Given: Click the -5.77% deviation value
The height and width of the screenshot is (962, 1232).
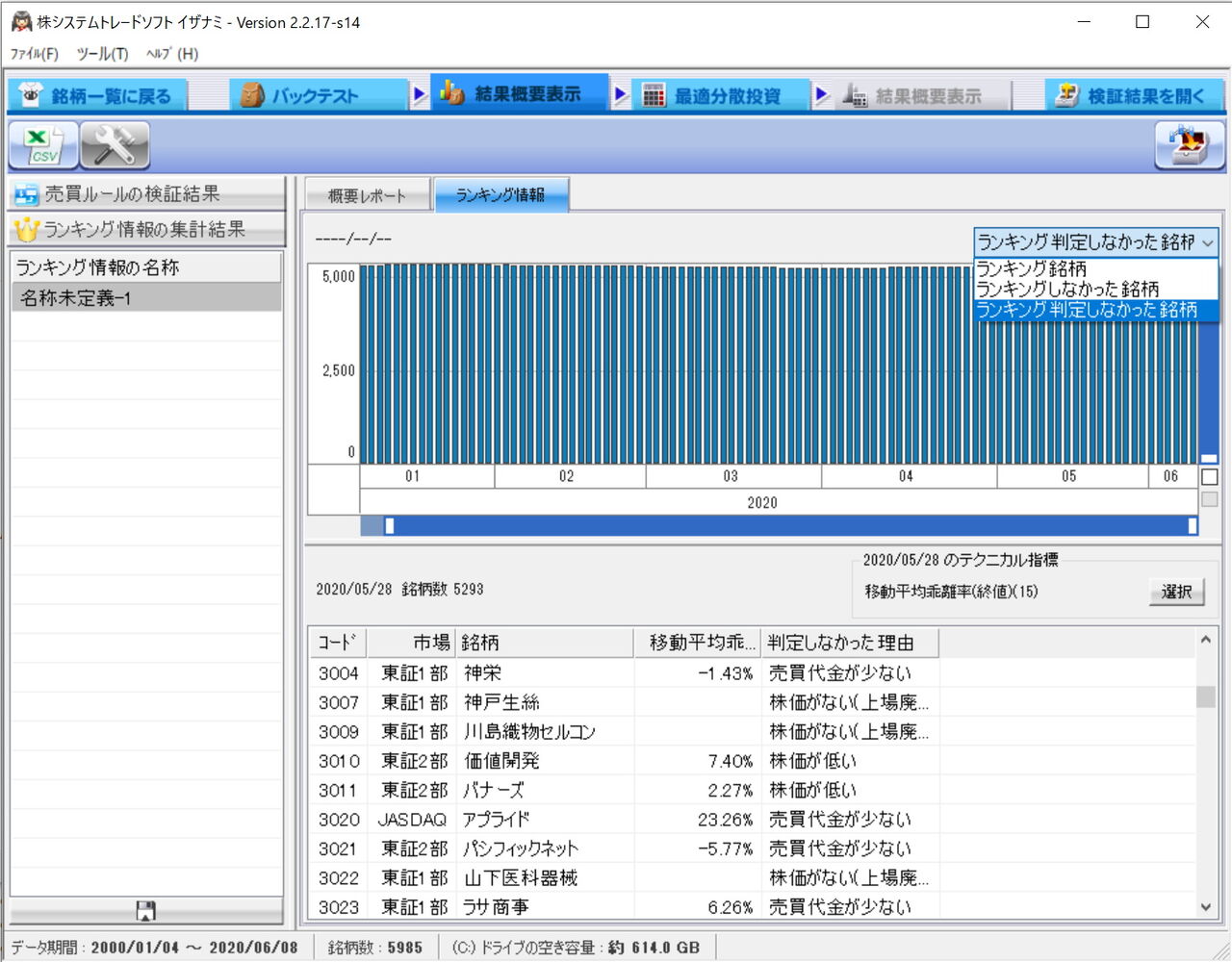Looking at the screenshot, I should point(726,848).
